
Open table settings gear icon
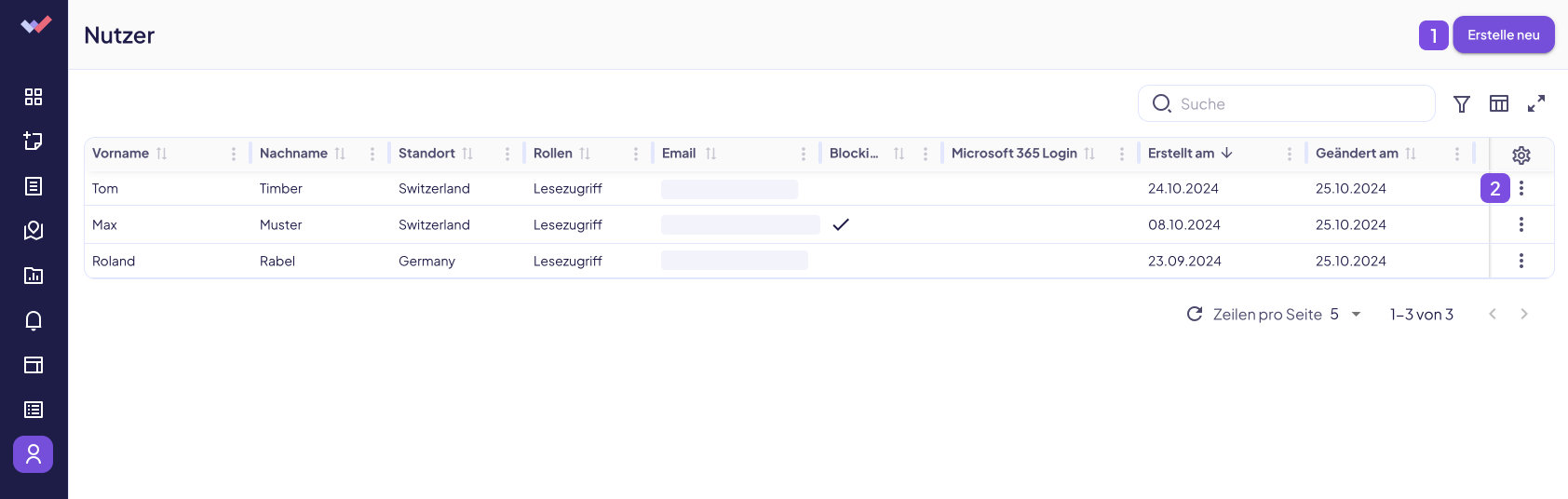[1521, 155]
